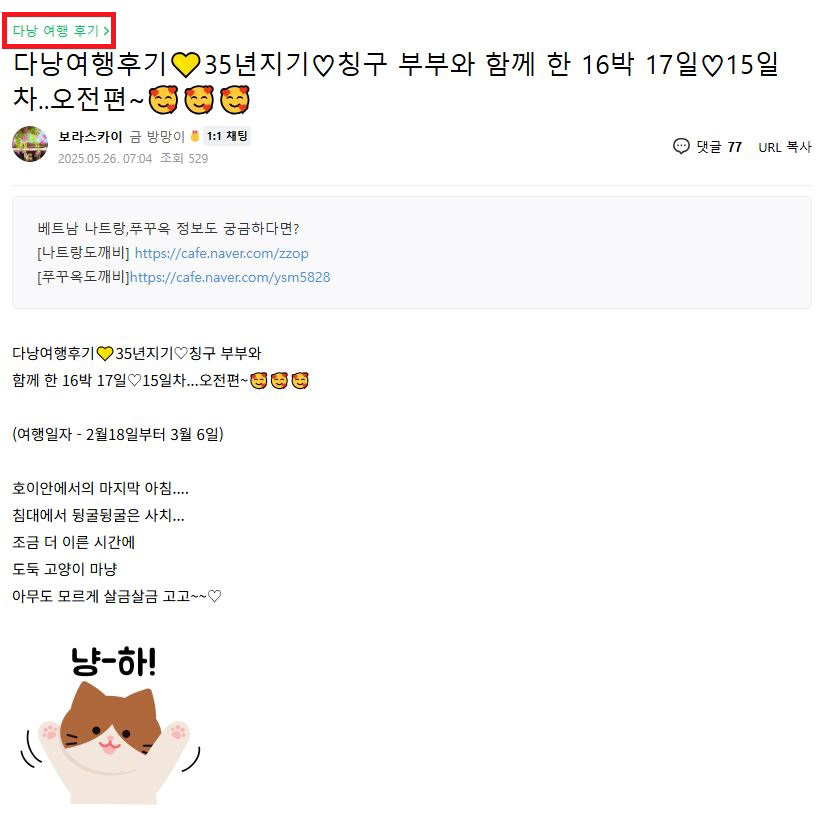Click the speech bubble comment icon
The height and width of the screenshot is (813, 830).
(681, 146)
